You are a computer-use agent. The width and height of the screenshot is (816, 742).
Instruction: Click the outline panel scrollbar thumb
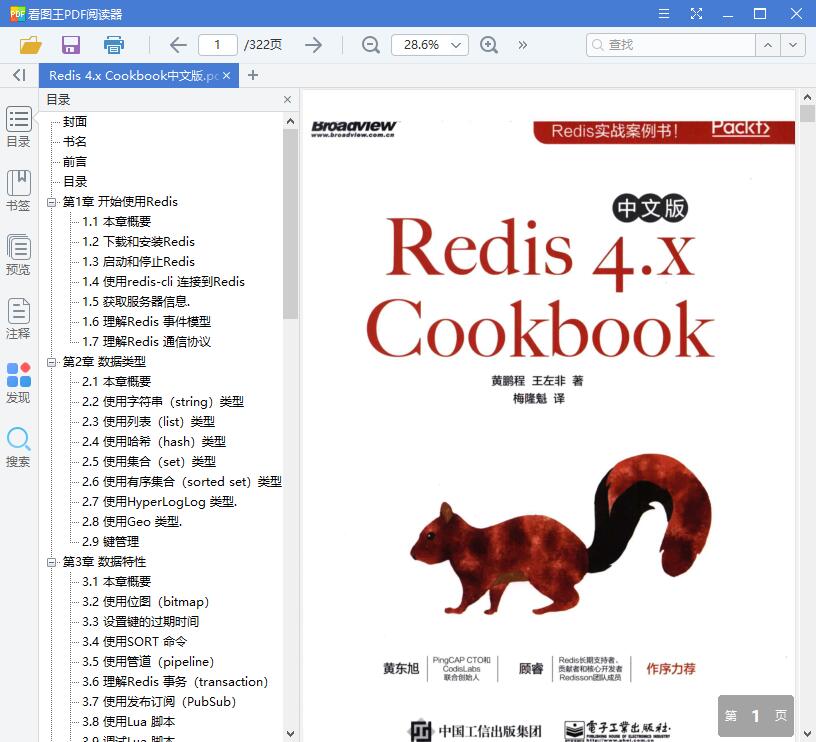(290, 224)
